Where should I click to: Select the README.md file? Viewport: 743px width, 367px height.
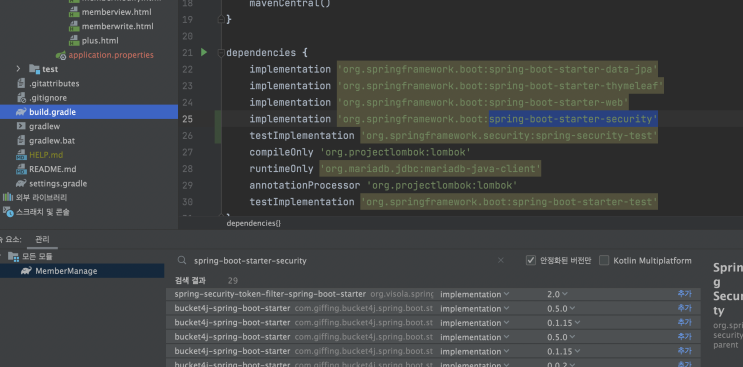53,169
